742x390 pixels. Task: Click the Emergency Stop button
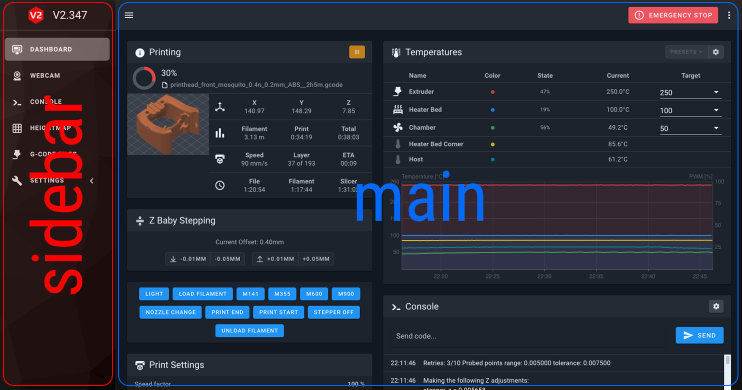click(673, 15)
